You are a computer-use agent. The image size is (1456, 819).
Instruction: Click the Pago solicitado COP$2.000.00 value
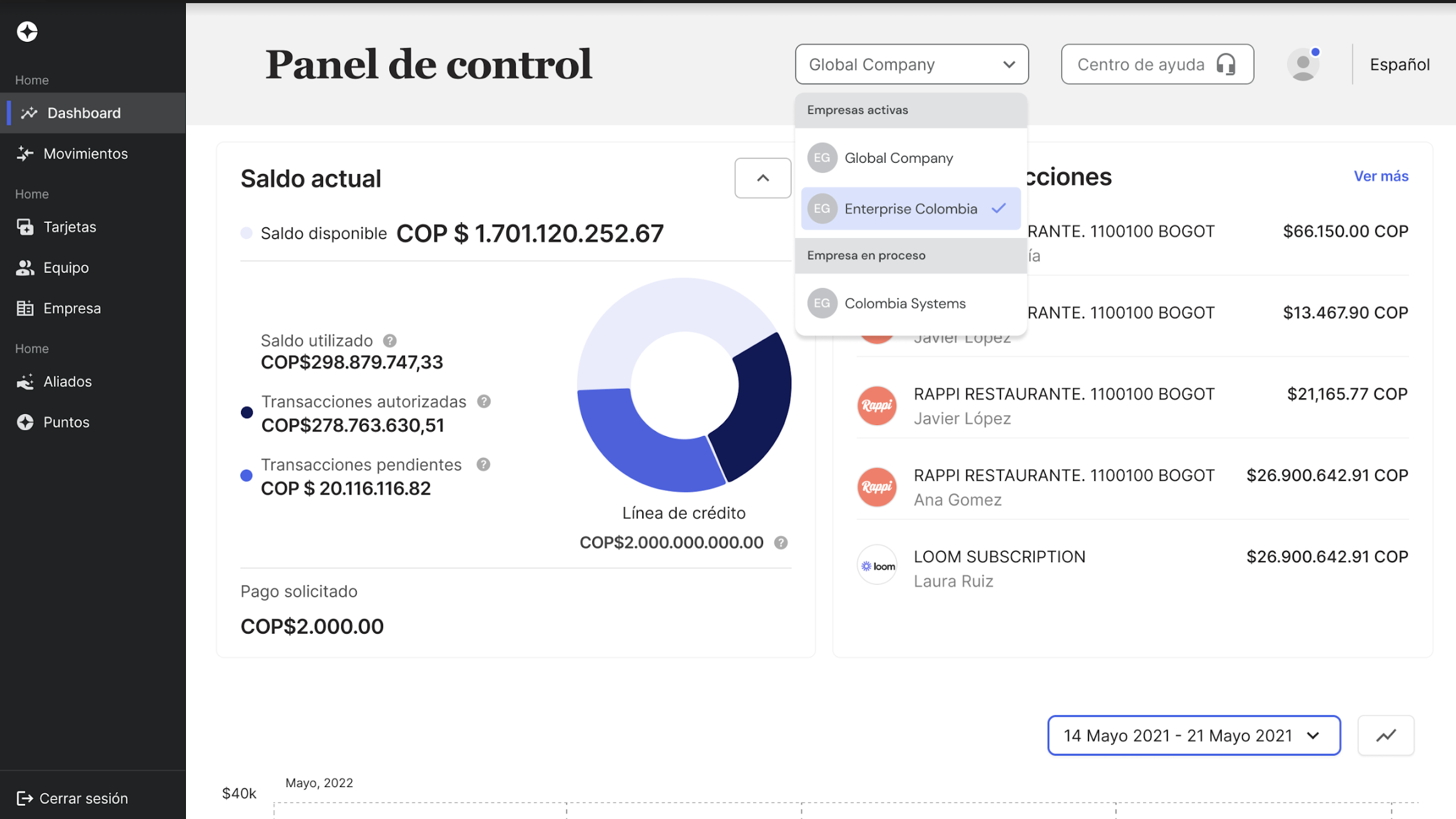click(x=312, y=626)
